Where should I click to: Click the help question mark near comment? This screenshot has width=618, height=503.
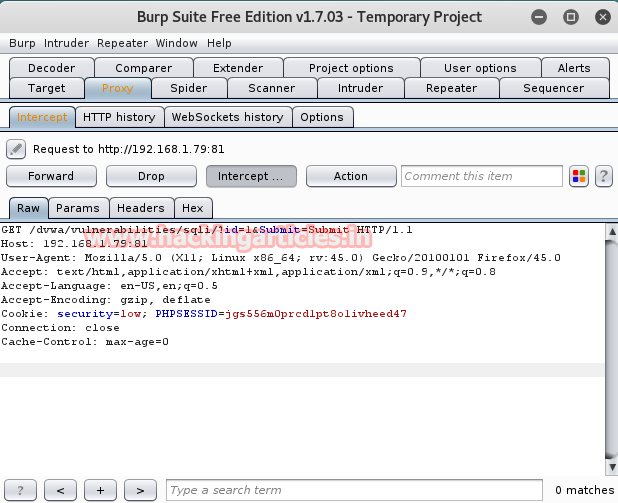point(603,176)
